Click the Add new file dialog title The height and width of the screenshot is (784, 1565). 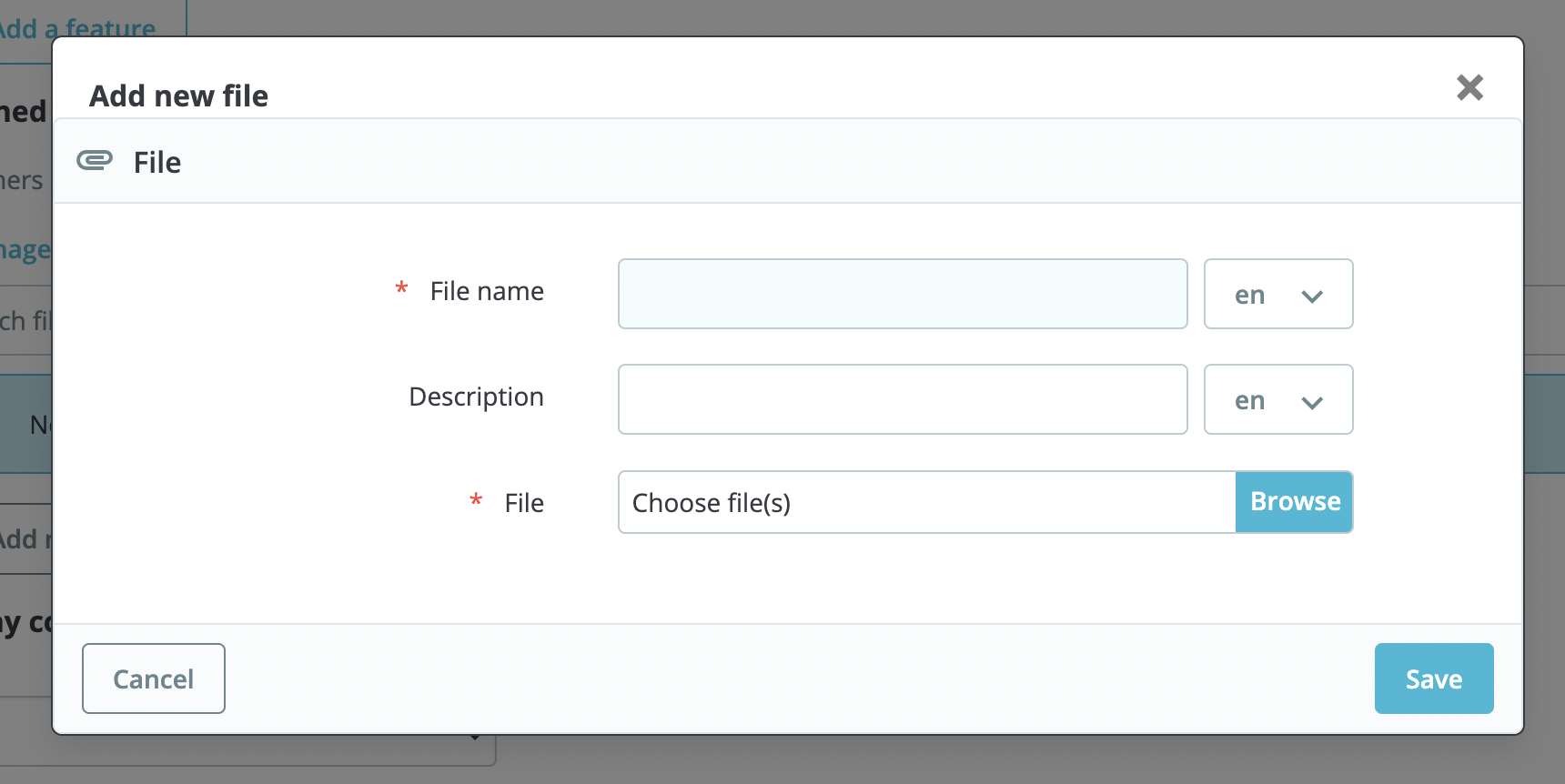pos(178,95)
